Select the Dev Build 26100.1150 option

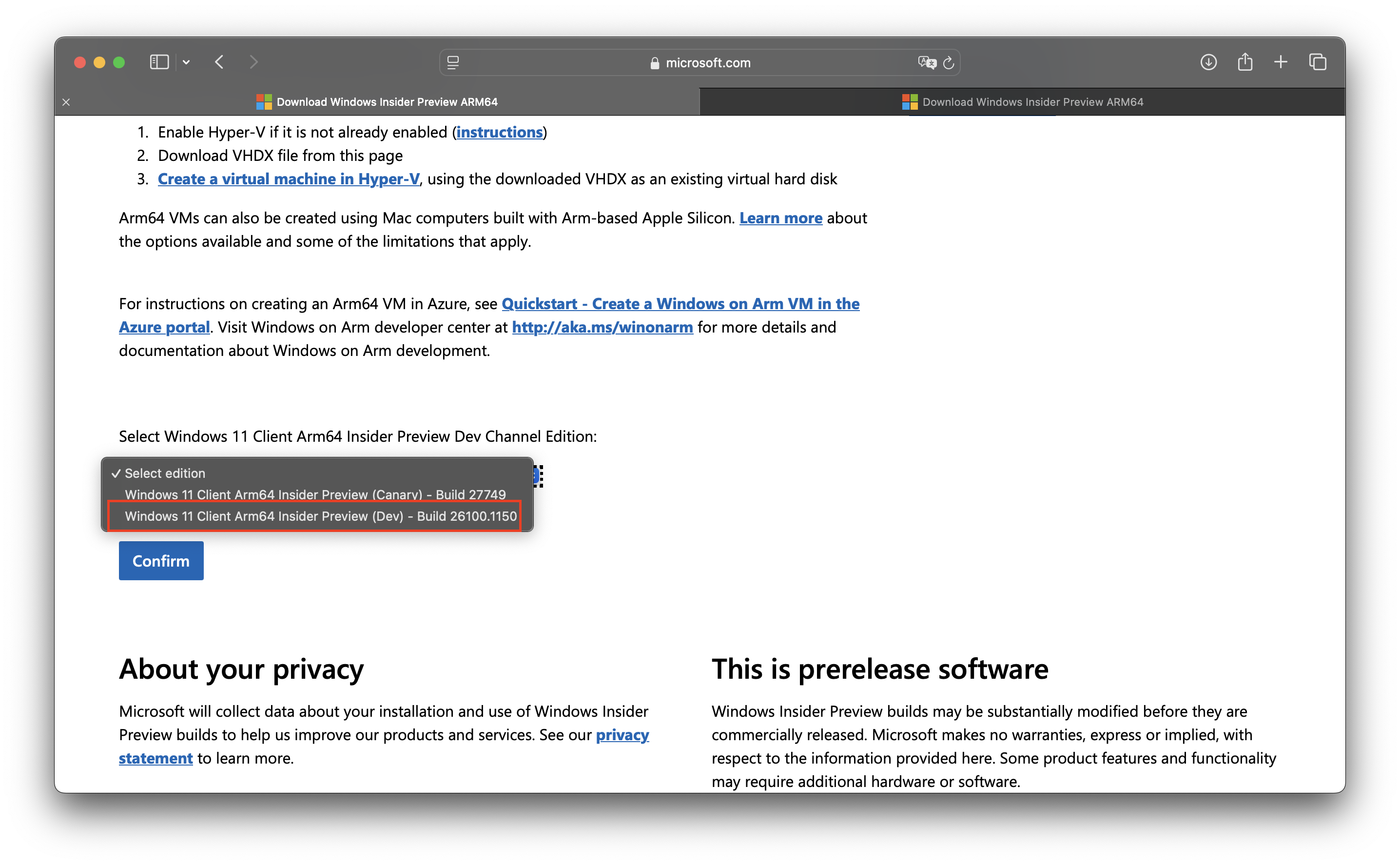(320, 516)
